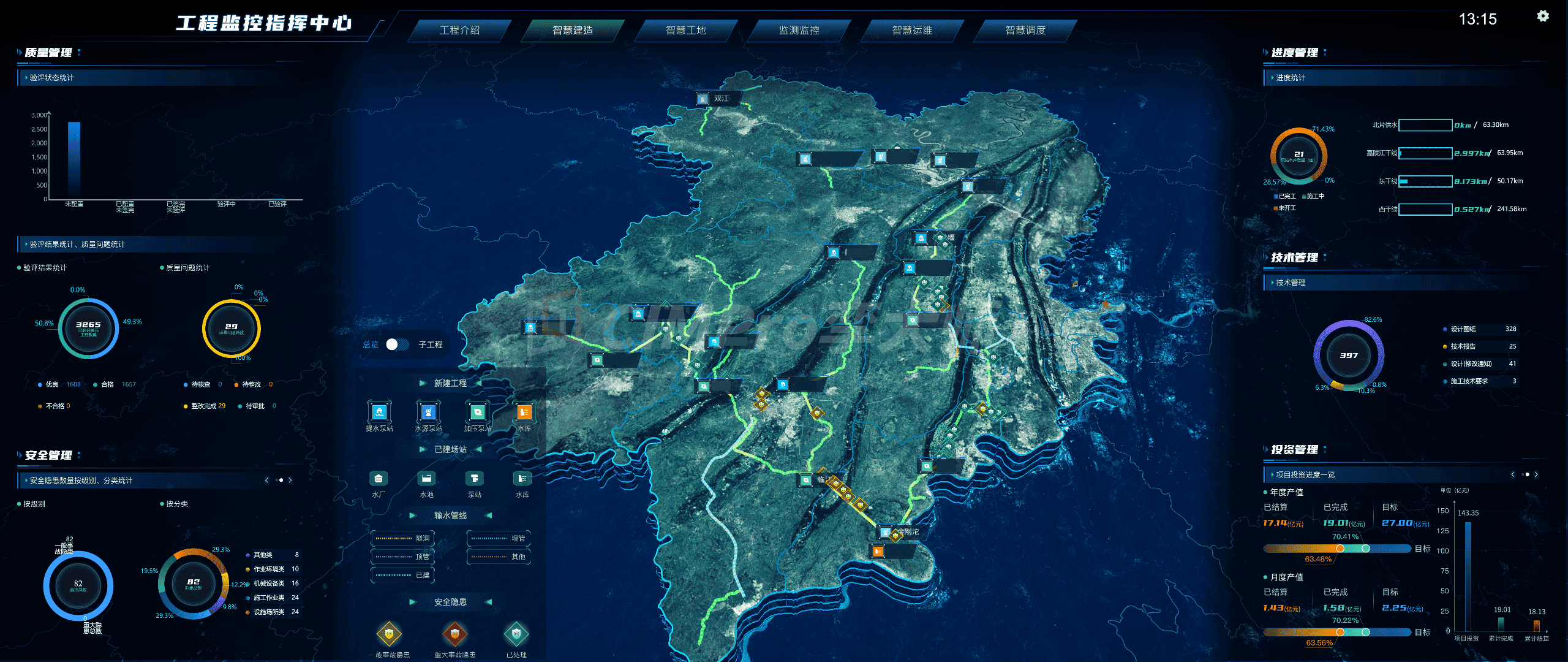This screenshot has width=1568, height=662.
Task: Collapse the 输水管线 legend section
Action: (x=450, y=516)
